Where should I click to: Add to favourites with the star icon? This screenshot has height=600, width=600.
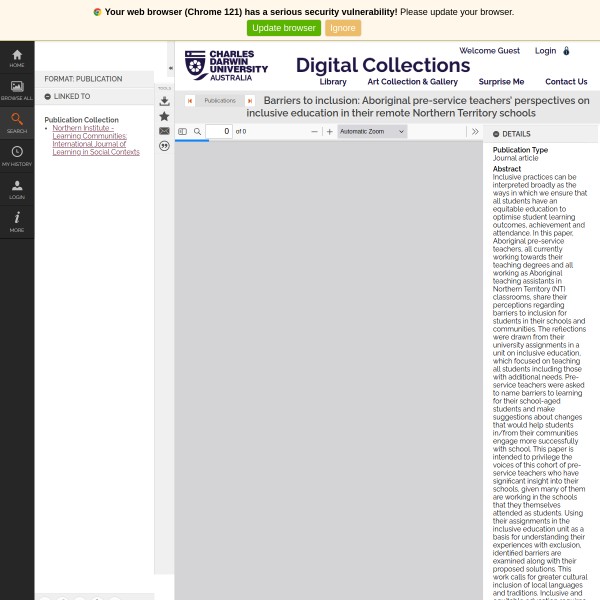pos(164,116)
